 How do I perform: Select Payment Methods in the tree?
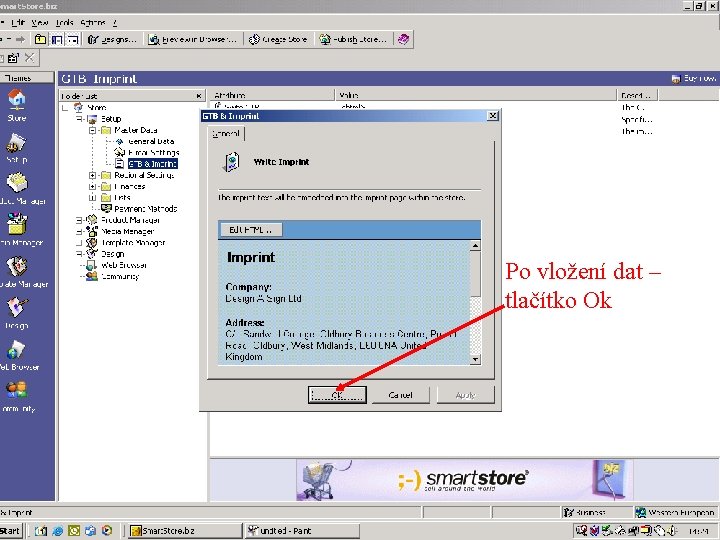pos(145,209)
